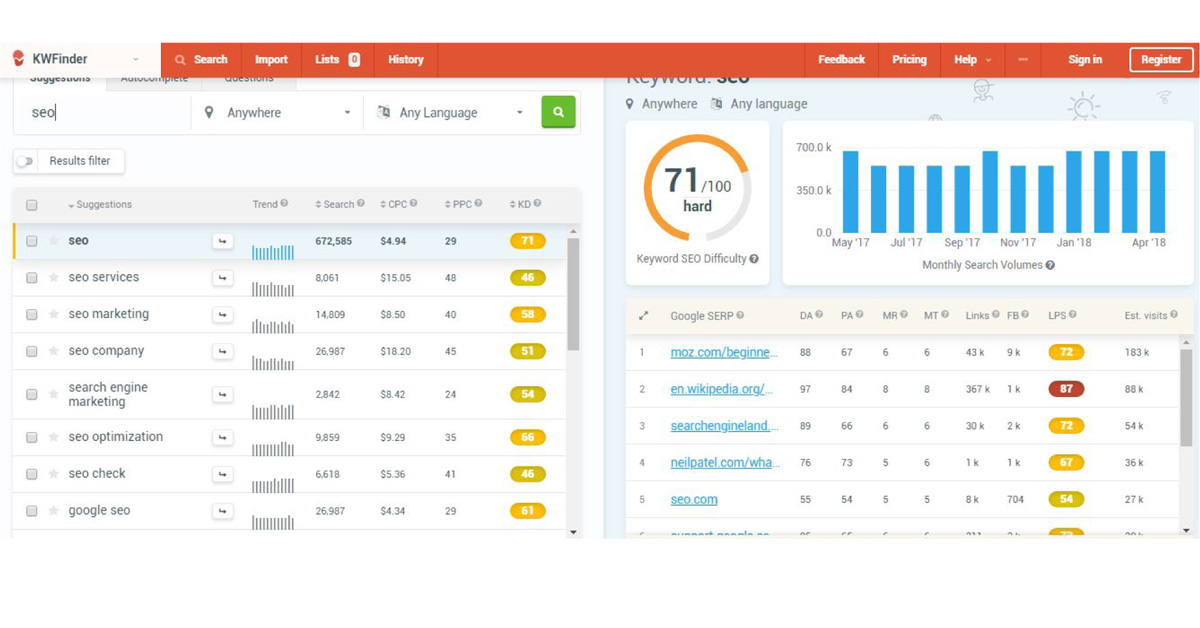
Task: Star the 'seo services' keyword
Action: [54, 278]
